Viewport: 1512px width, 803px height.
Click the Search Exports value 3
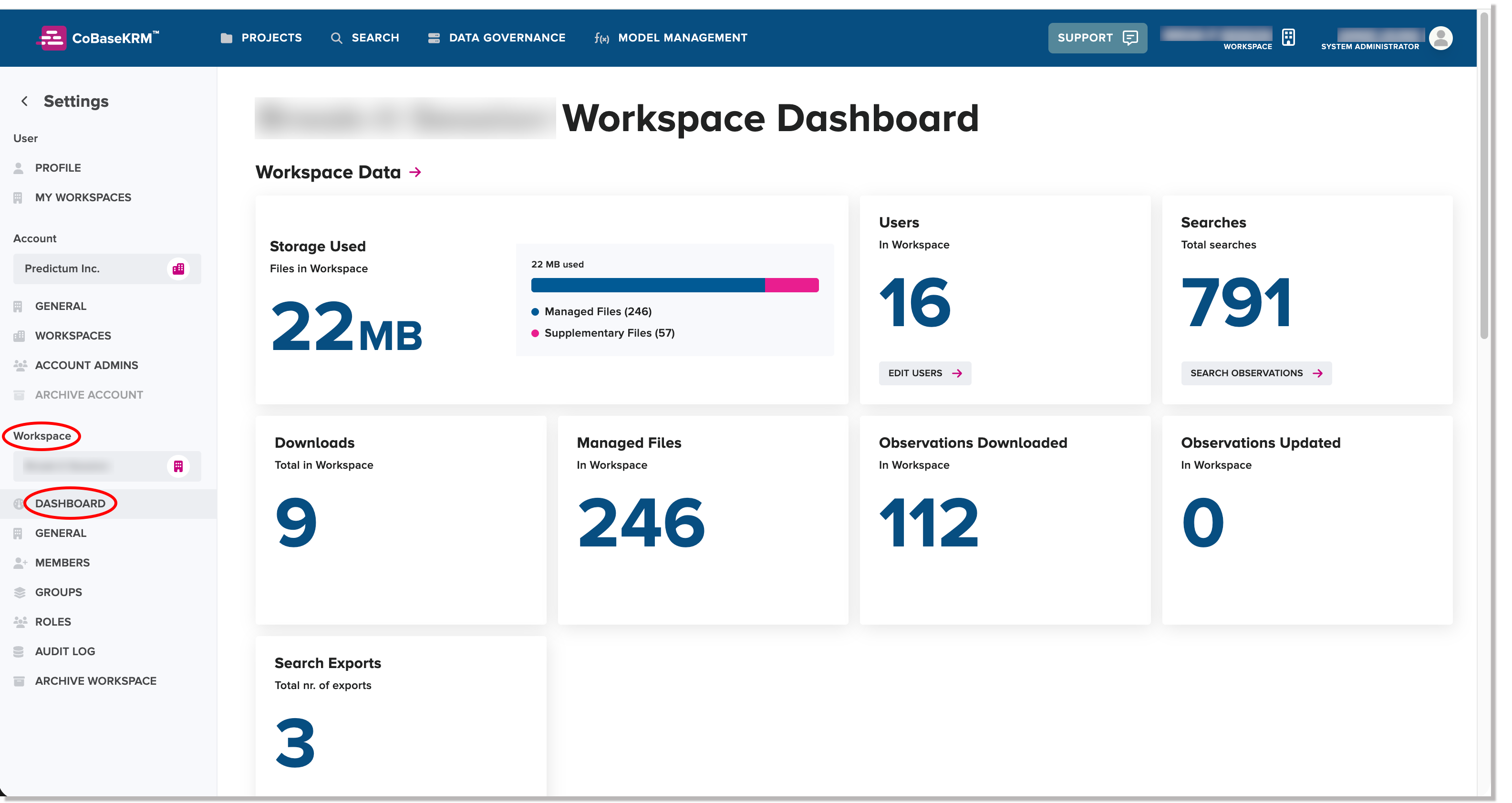tap(295, 742)
